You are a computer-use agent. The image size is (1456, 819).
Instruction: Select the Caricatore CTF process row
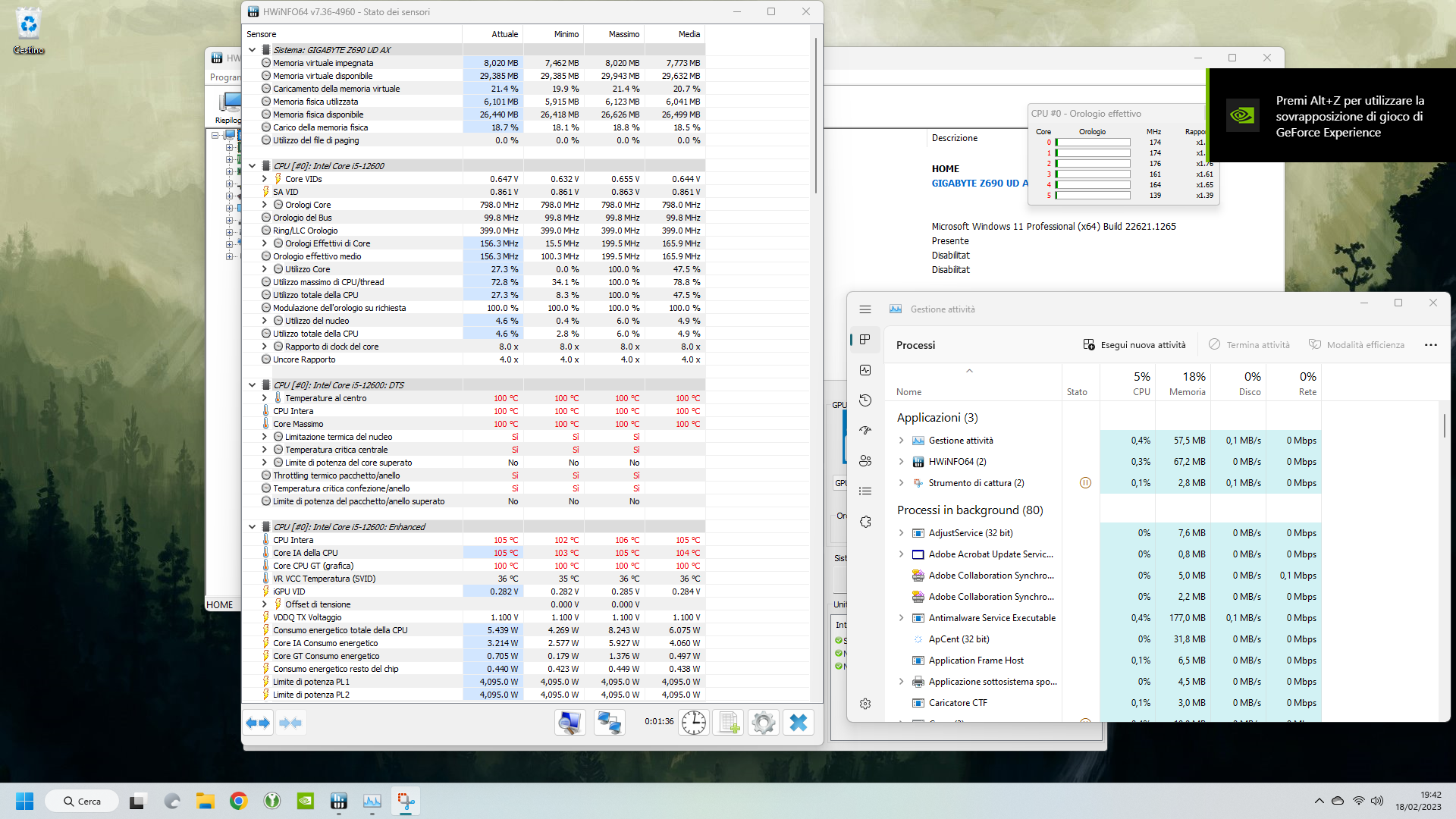point(1103,703)
